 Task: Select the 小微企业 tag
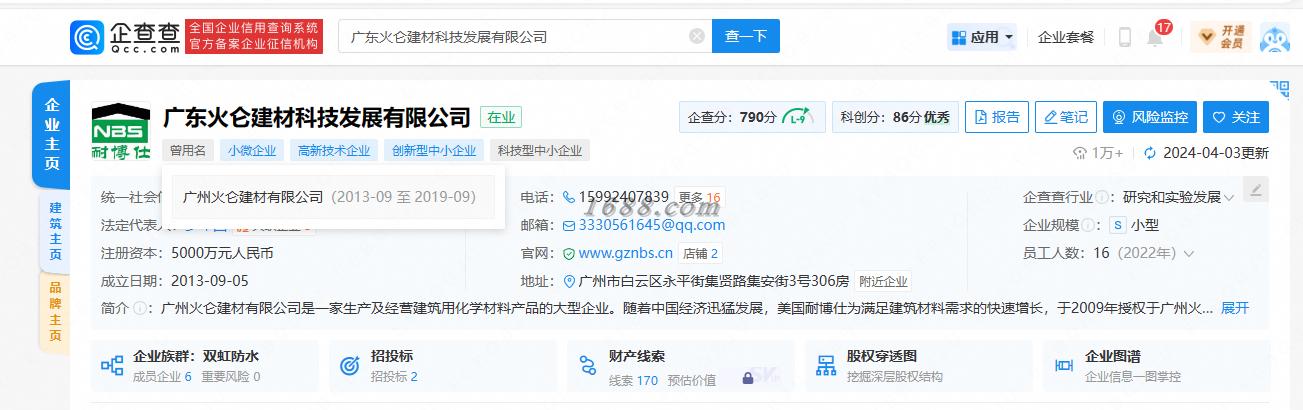point(251,151)
